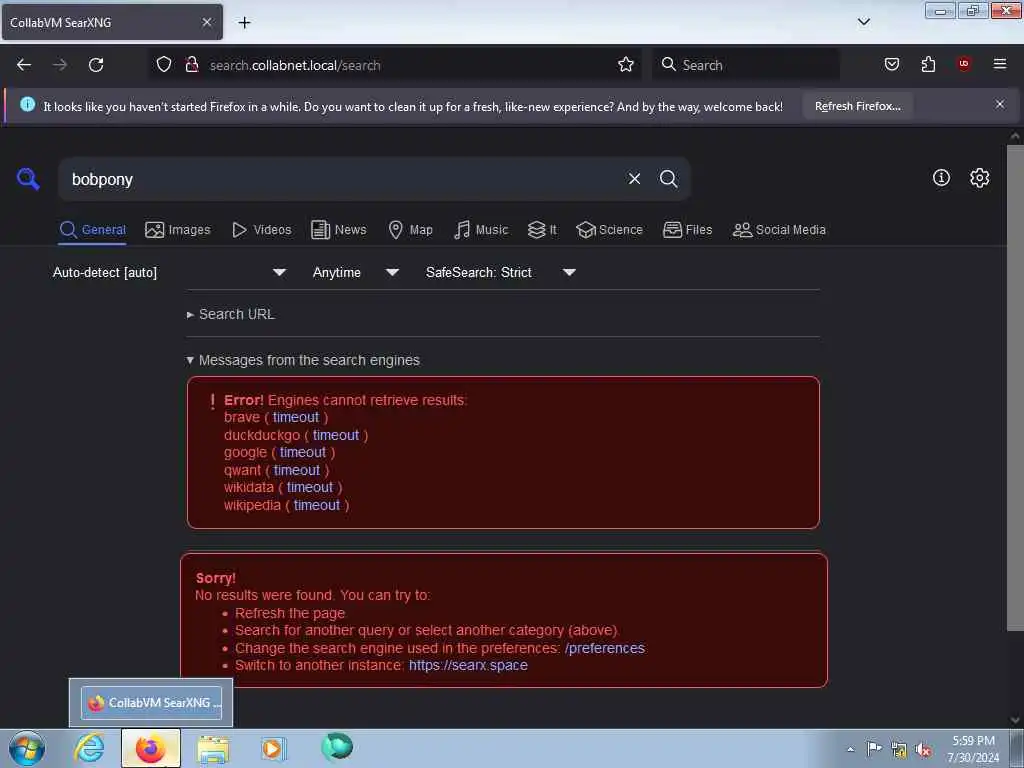Open the About info icon
Image resolution: width=1024 pixels, height=768 pixels.
click(941, 178)
